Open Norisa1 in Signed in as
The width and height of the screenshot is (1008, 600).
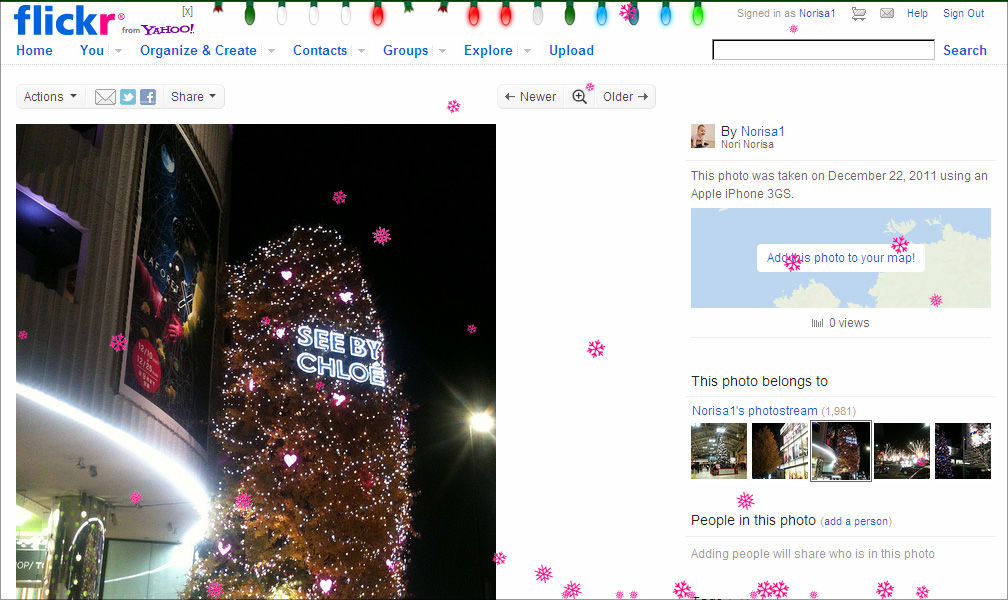(x=817, y=14)
